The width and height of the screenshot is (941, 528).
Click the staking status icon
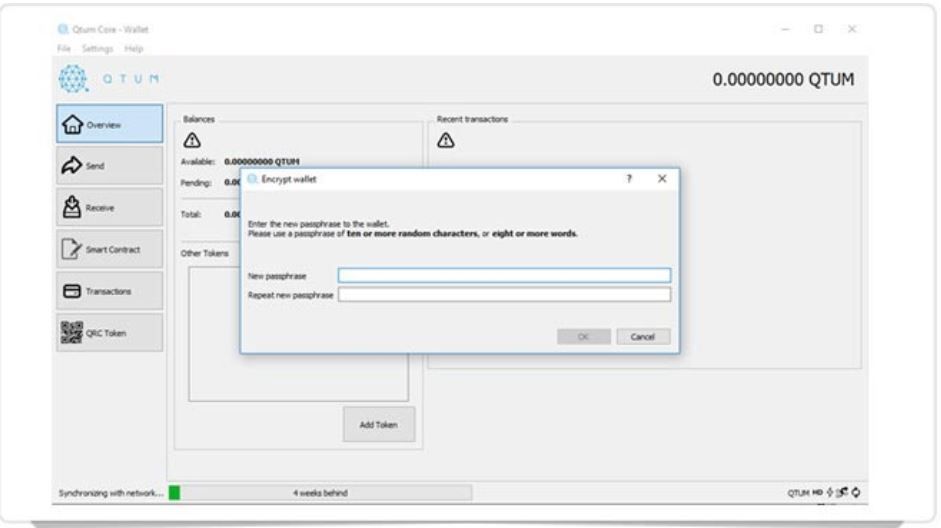click(x=830, y=493)
